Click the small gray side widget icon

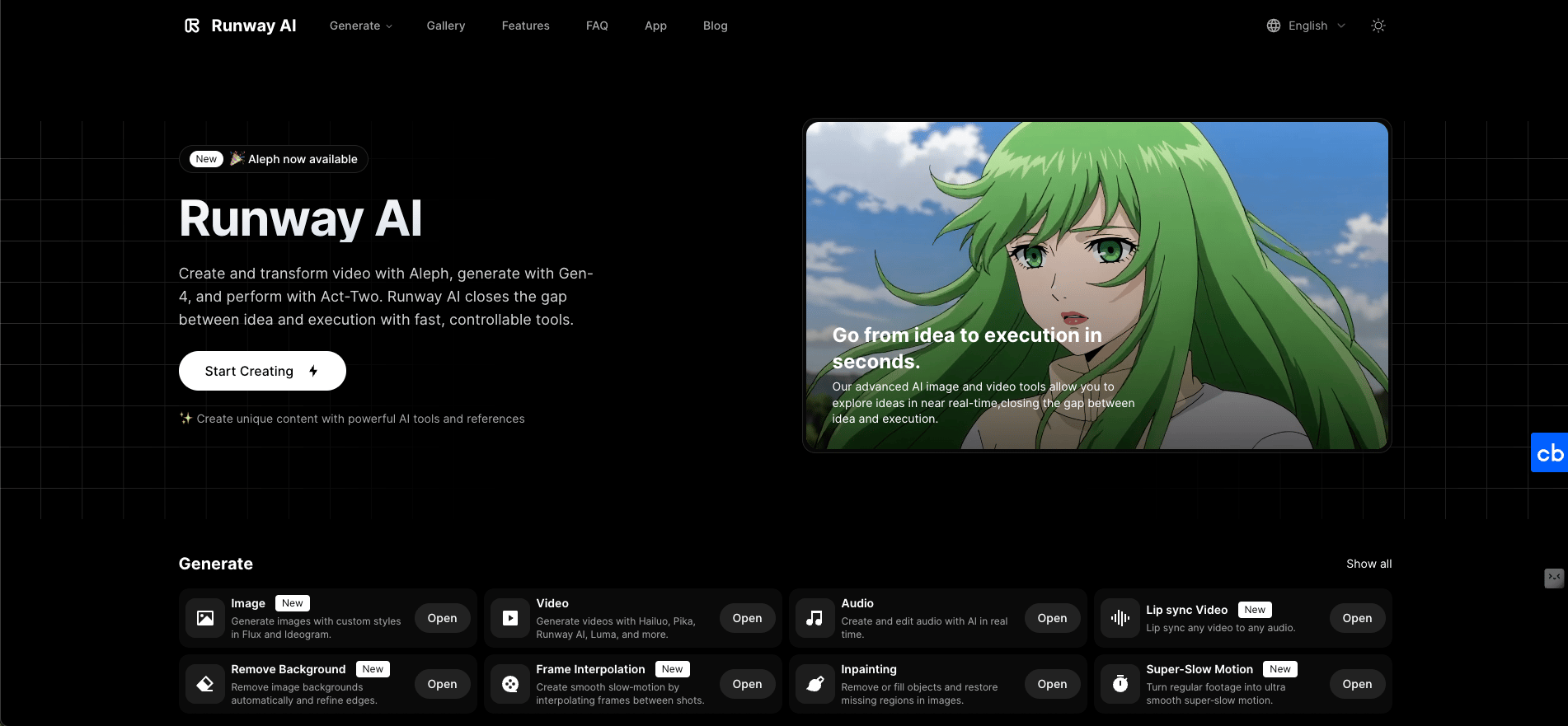(1554, 578)
